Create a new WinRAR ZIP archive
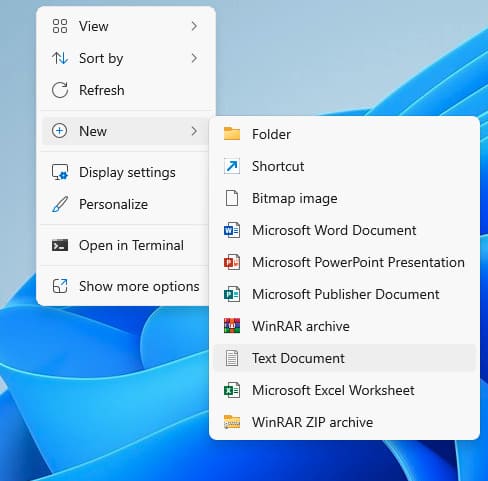488x481 pixels. click(345, 422)
